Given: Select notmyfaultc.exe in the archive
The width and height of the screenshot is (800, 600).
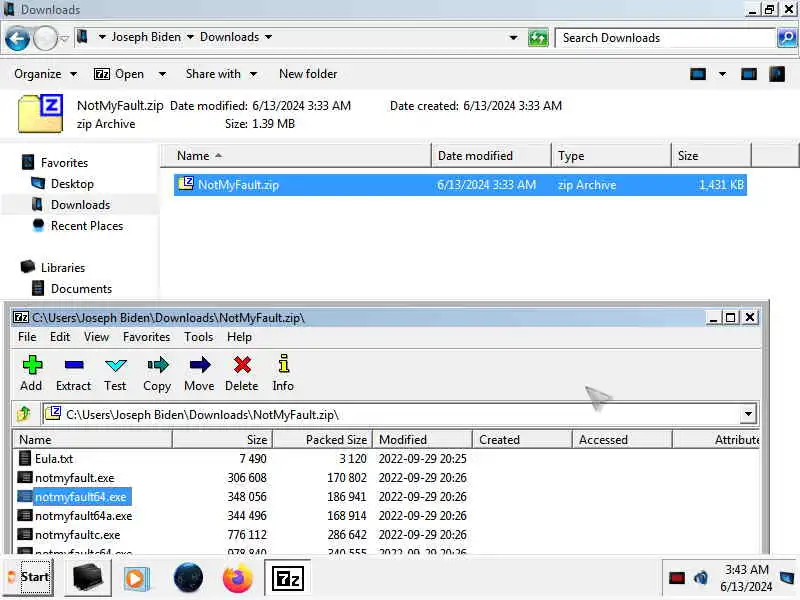Looking at the screenshot, I should [x=78, y=535].
